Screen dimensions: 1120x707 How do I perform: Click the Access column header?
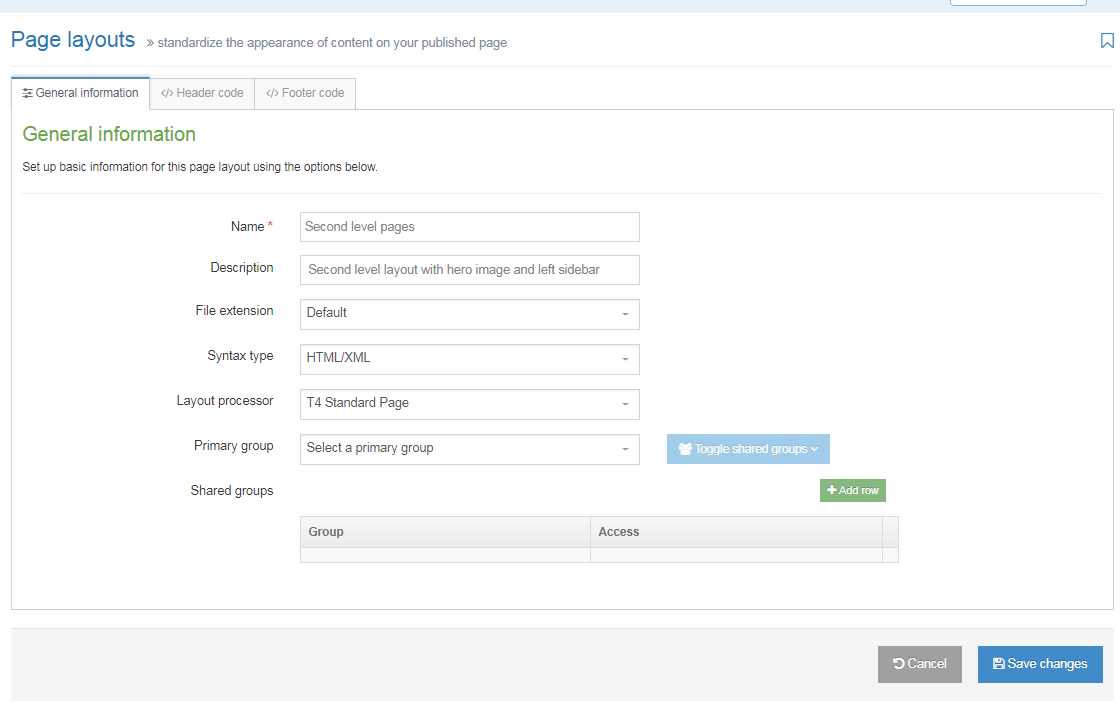click(x=736, y=532)
